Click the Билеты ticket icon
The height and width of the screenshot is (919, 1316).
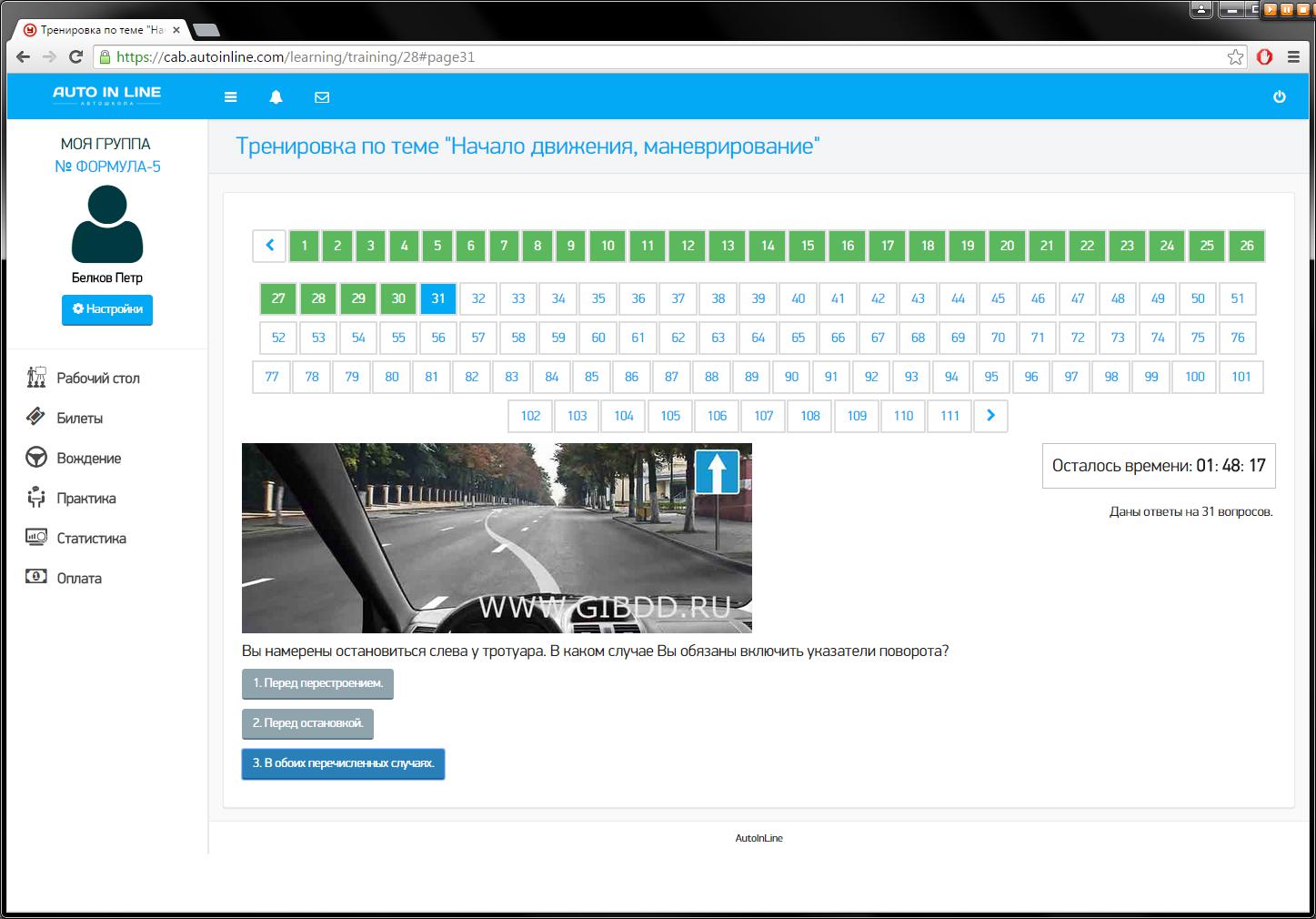(36, 417)
